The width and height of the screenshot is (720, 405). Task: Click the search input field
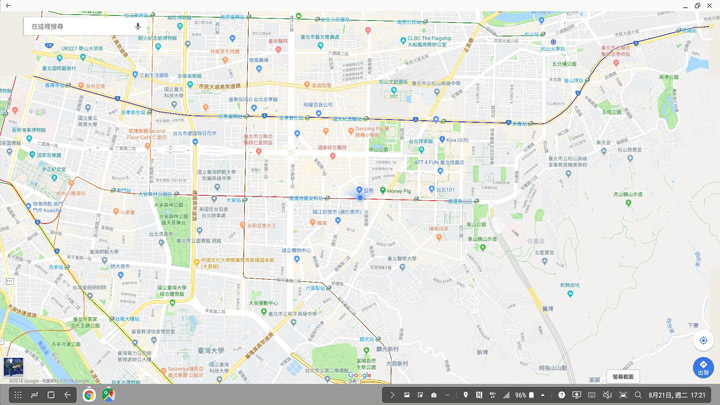point(75,26)
